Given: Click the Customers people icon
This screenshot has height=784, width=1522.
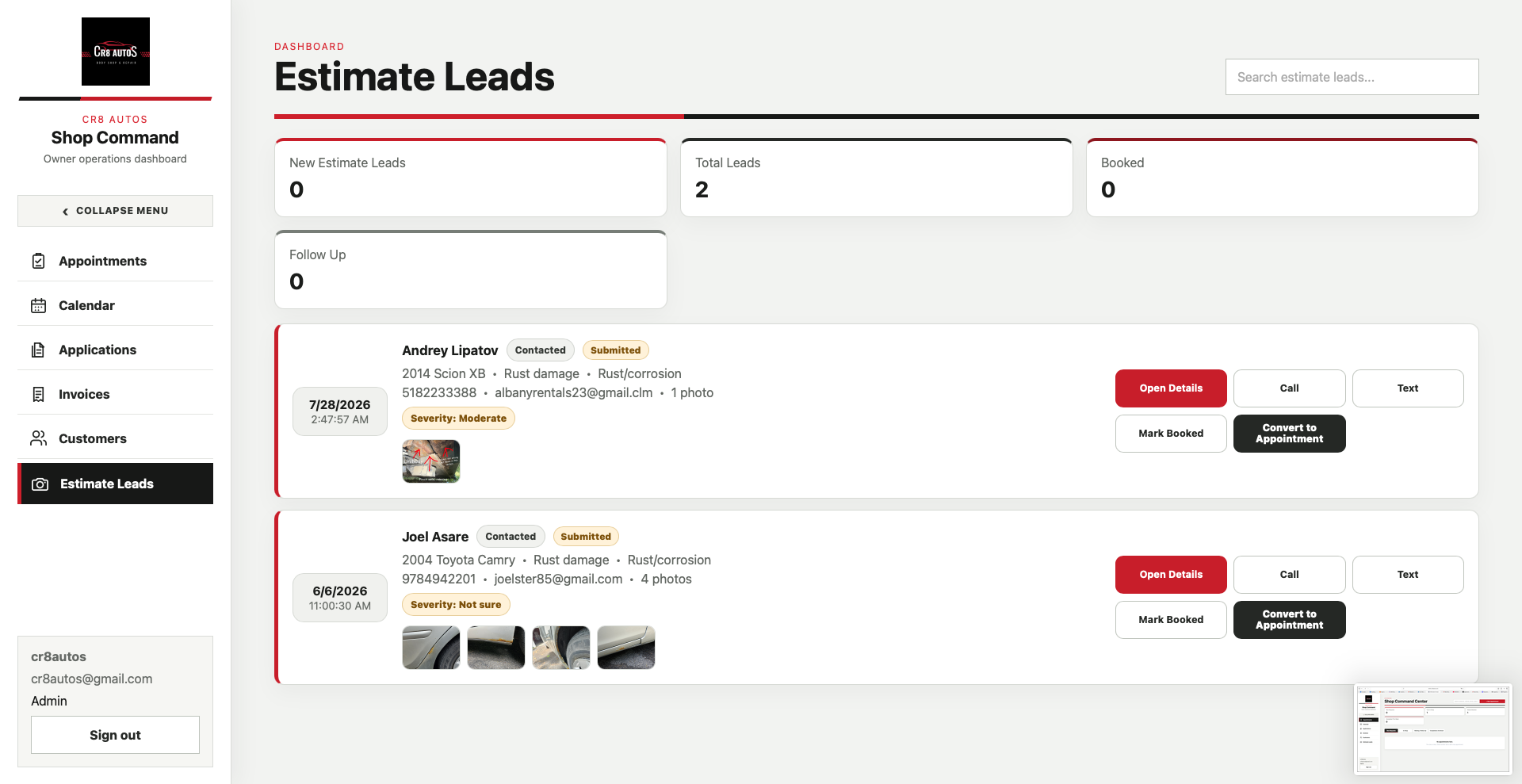Looking at the screenshot, I should tap(38, 438).
